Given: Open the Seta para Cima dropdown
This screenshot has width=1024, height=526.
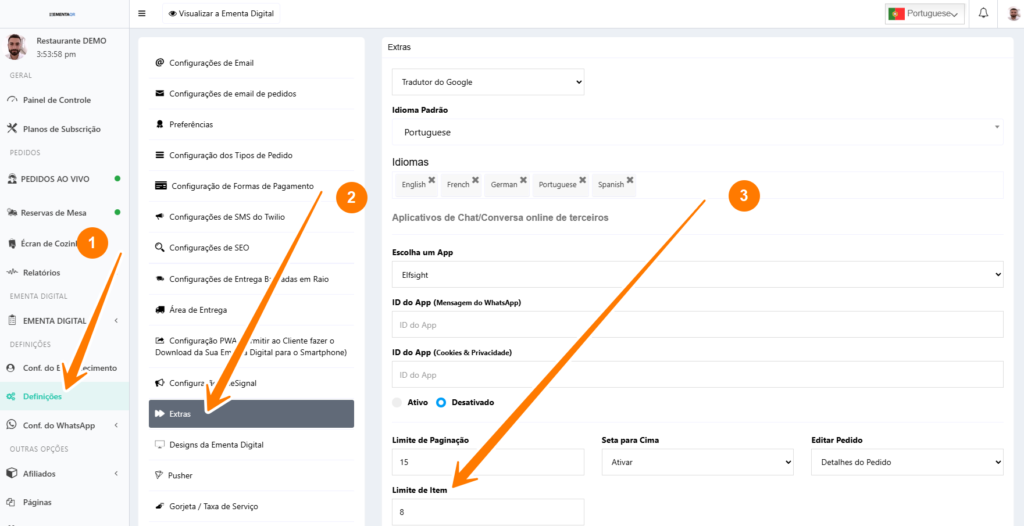Looking at the screenshot, I should tap(696, 462).
